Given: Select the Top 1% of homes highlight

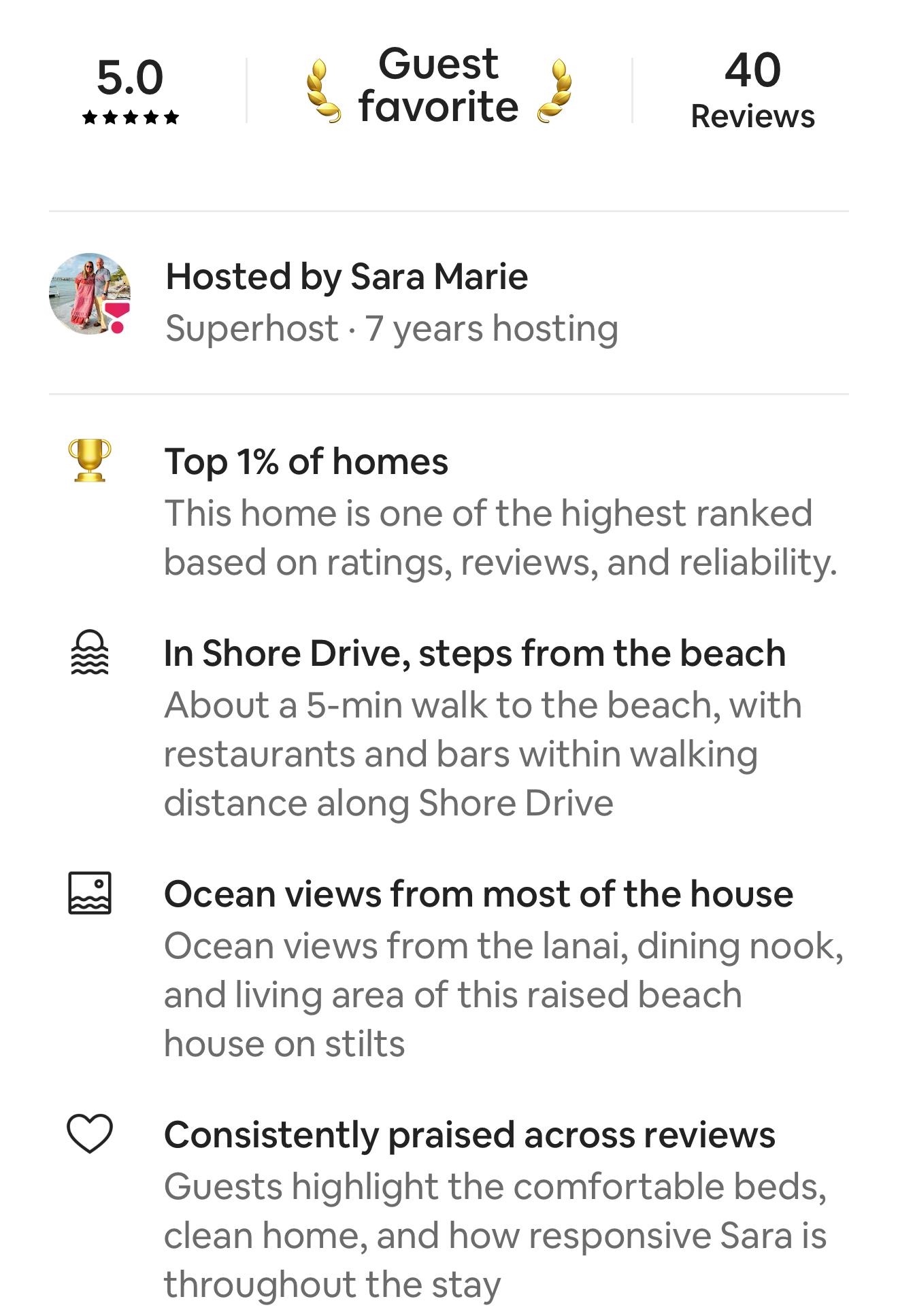Looking at the screenshot, I should pyautogui.click(x=306, y=462).
